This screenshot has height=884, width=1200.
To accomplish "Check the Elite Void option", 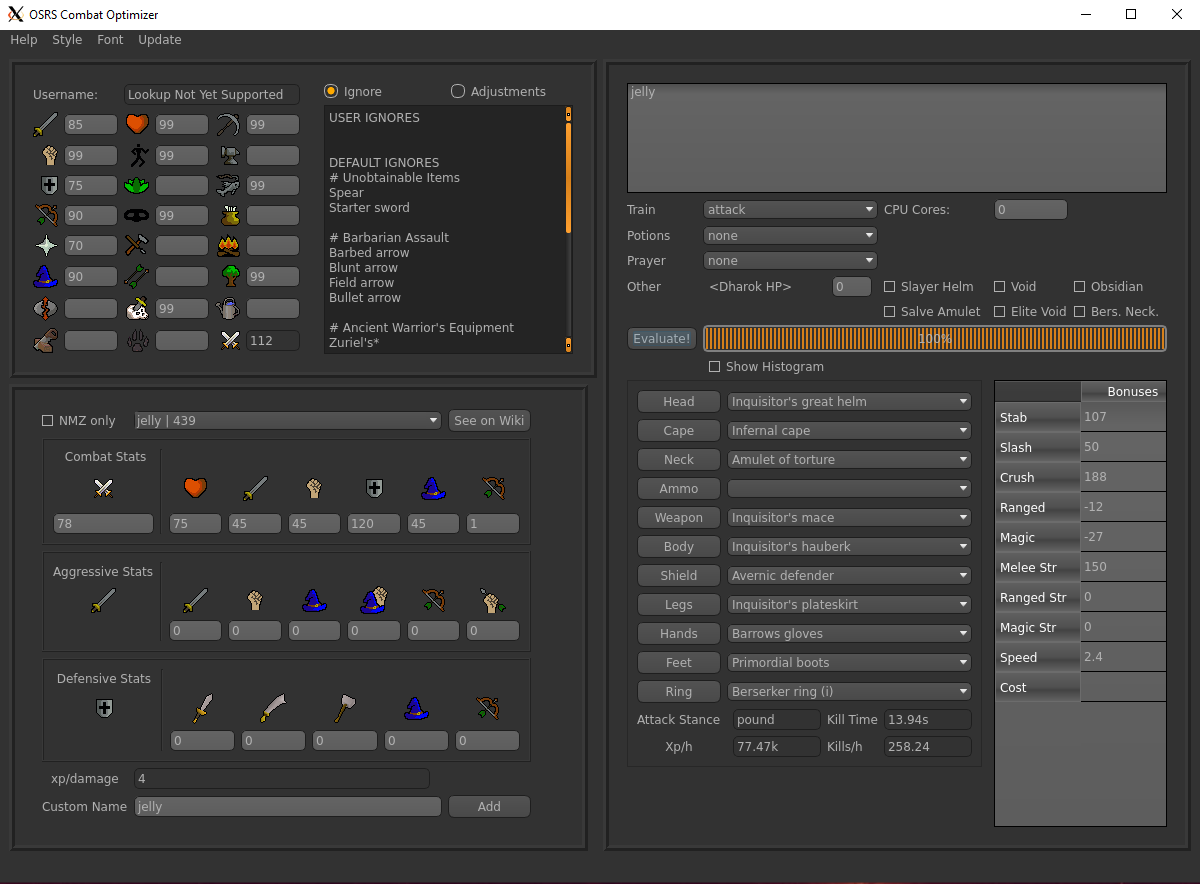I will (x=999, y=312).
